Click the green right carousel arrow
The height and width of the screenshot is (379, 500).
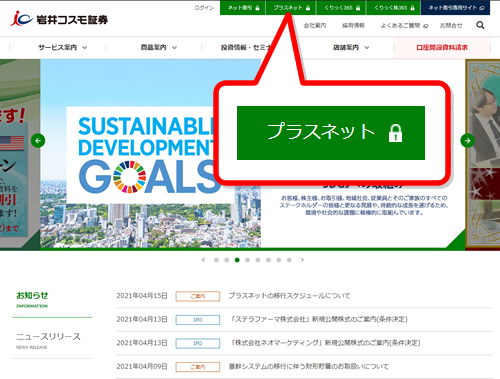click(x=467, y=141)
